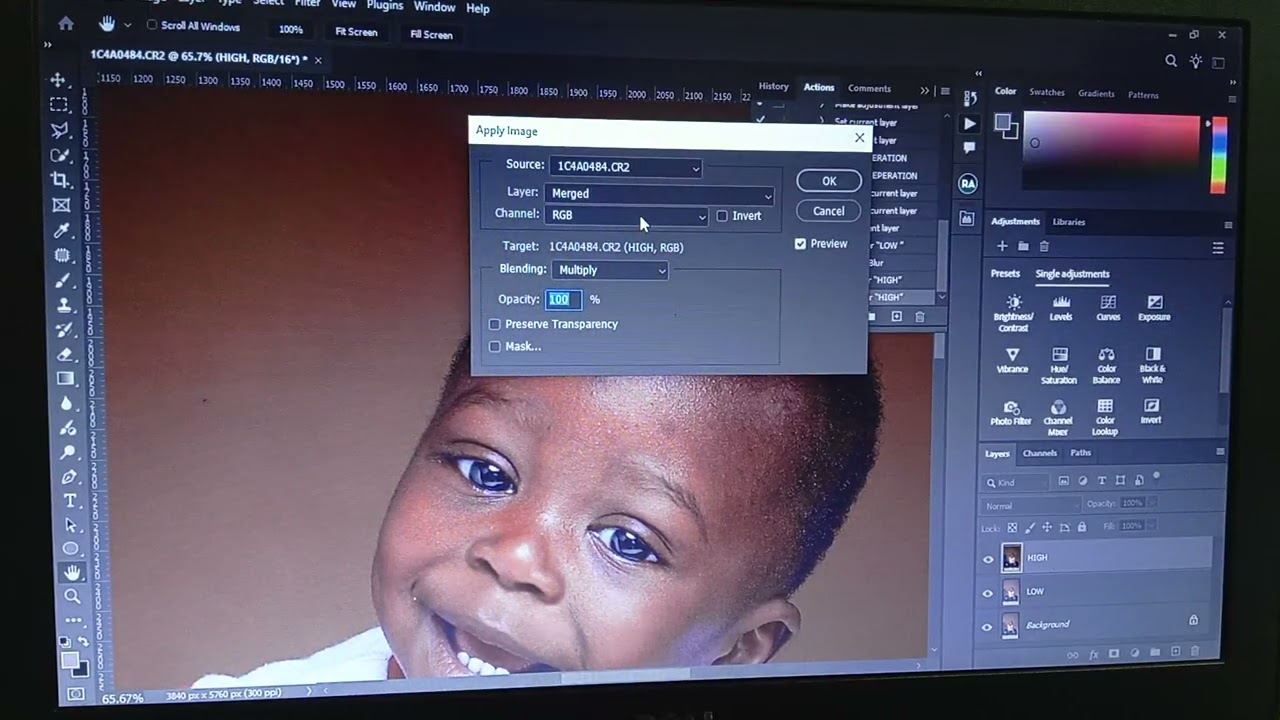Select the Pen tool
The image size is (1280, 720).
69,476
